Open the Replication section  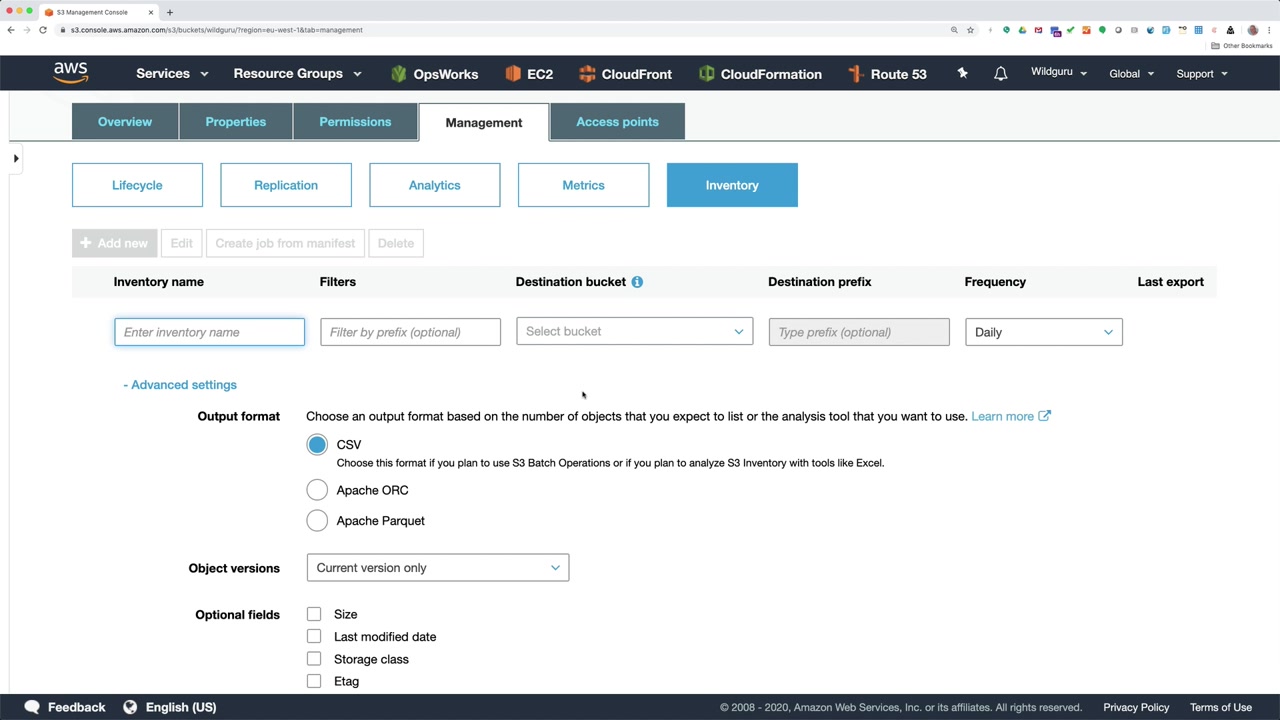click(x=286, y=185)
